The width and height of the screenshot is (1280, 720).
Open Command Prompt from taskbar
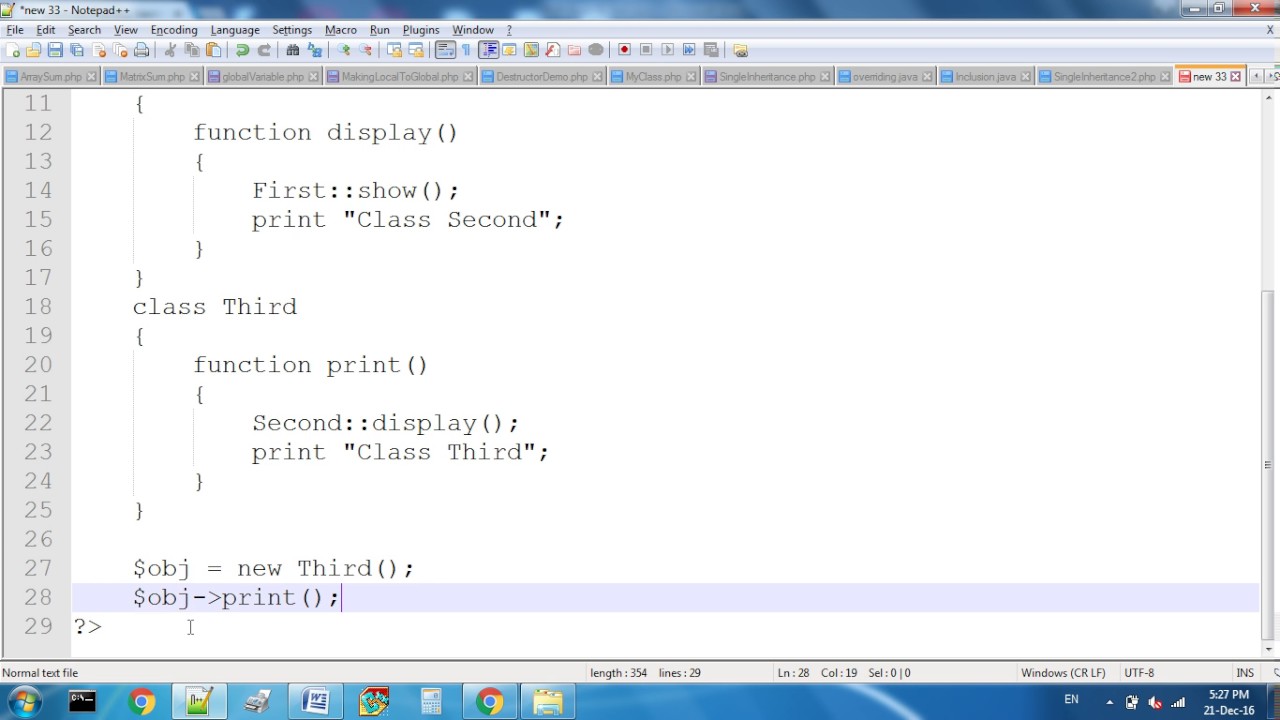(82, 702)
